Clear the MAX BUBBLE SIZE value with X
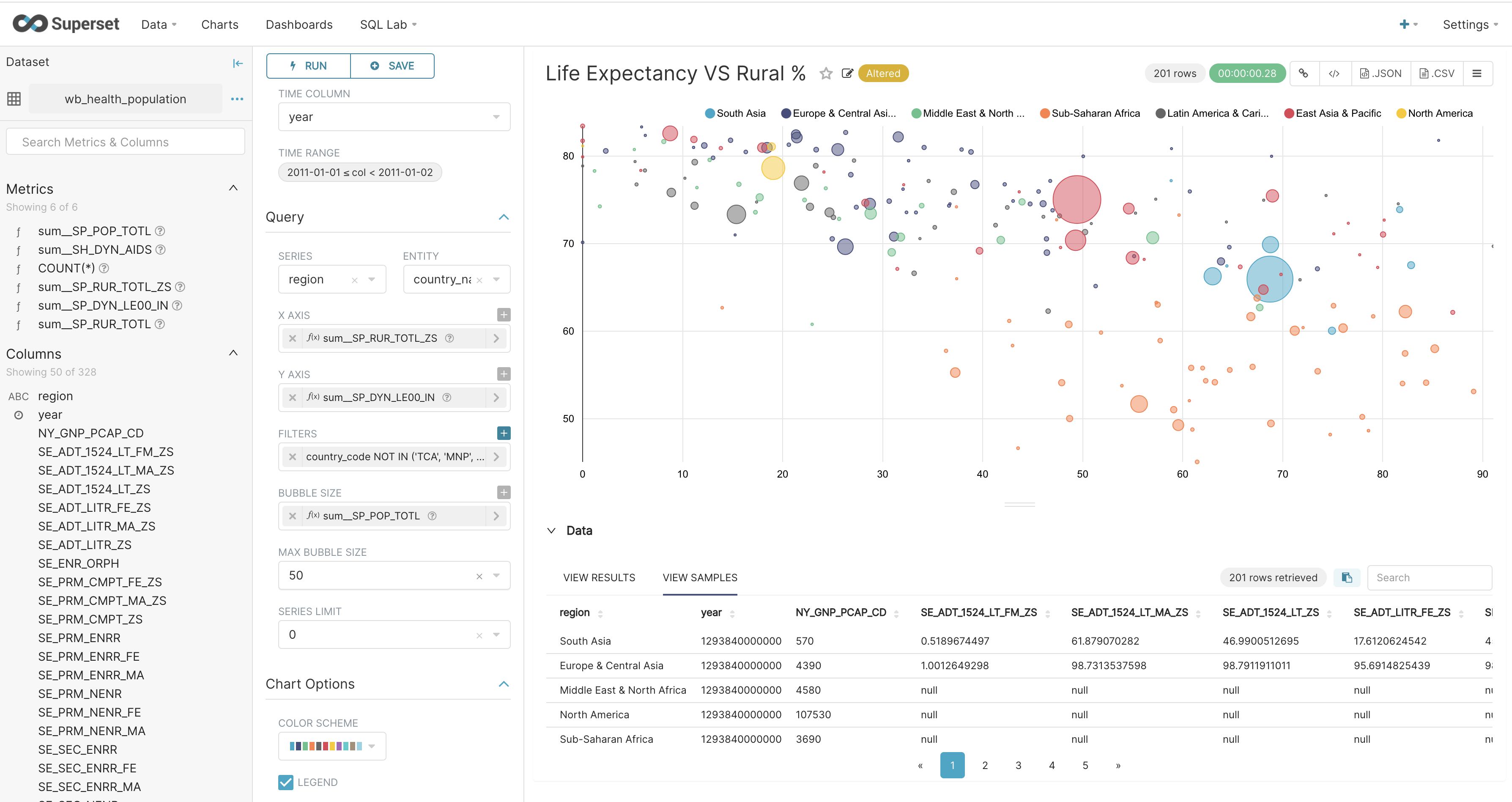Screen dimensions: 1512x802 pyautogui.click(x=479, y=575)
